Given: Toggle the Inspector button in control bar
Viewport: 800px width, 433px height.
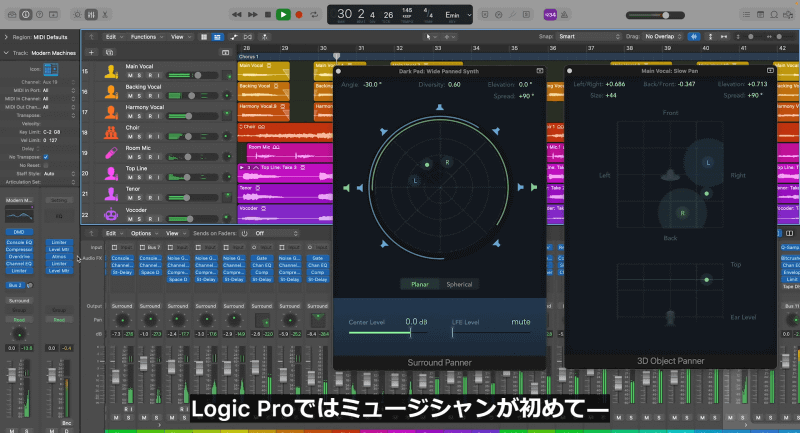Looking at the screenshot, I should pyautogui.click(x=26, y=15).
